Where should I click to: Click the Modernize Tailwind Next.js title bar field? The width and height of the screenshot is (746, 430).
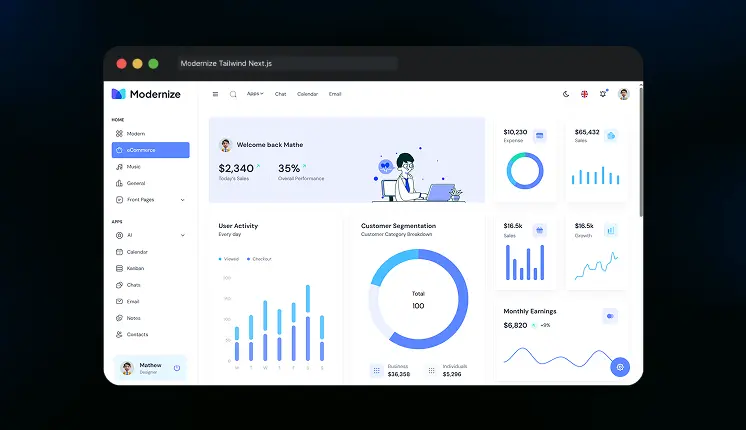tap(288, 63)
